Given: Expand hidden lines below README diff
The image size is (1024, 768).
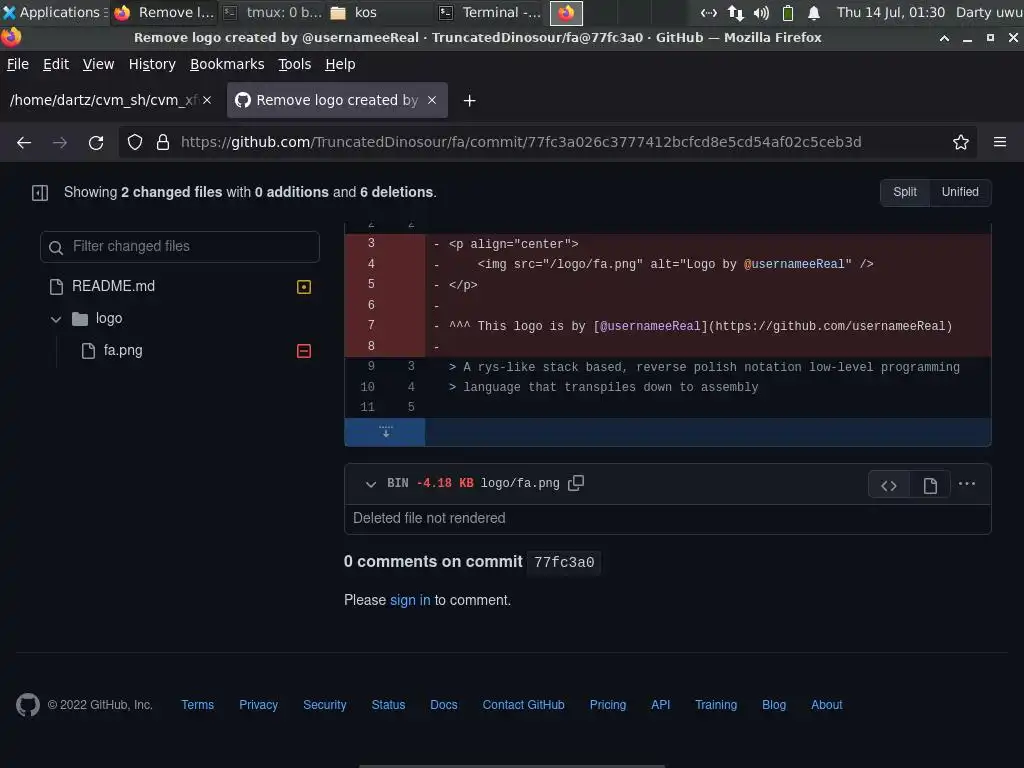Looking at the screenshot, I should pyautogui.click(x=385, y=432).
